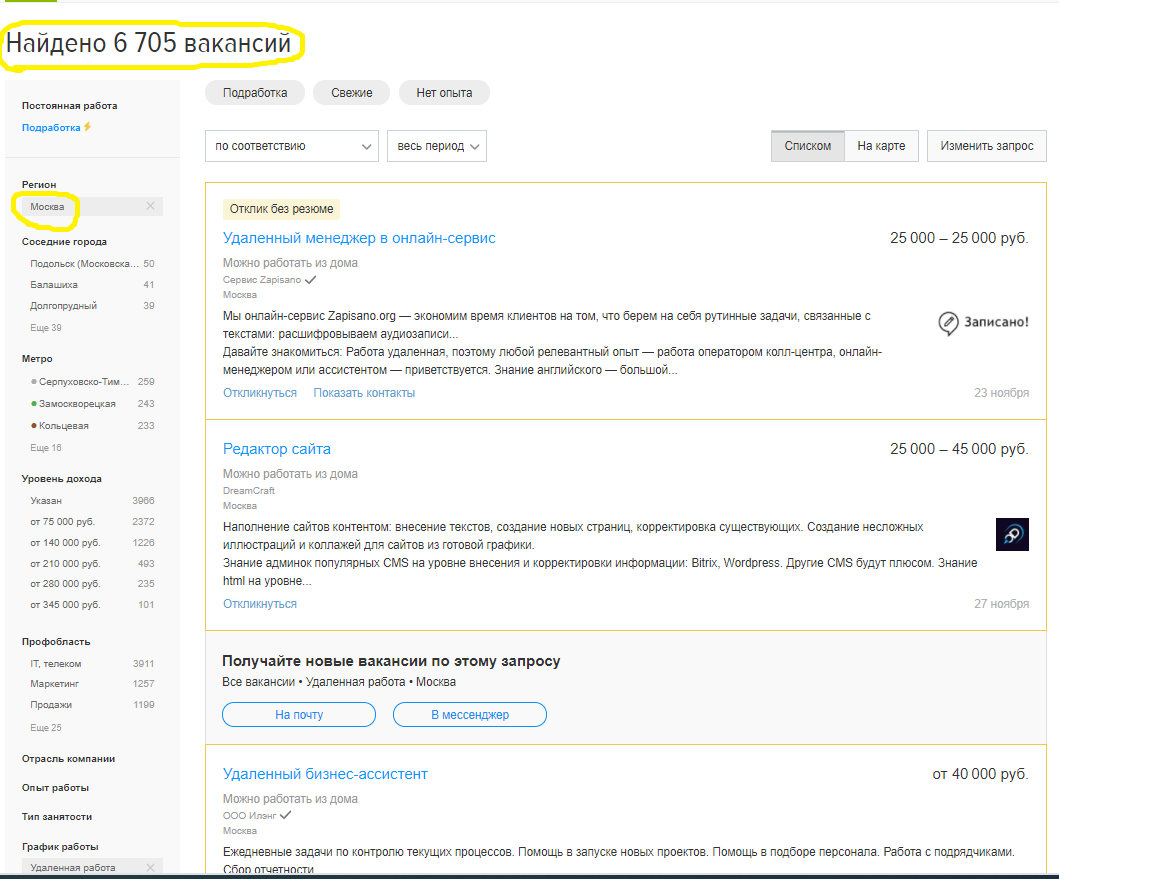Remove the Удаленная работа filter using the X

click(x=150, y=867)
